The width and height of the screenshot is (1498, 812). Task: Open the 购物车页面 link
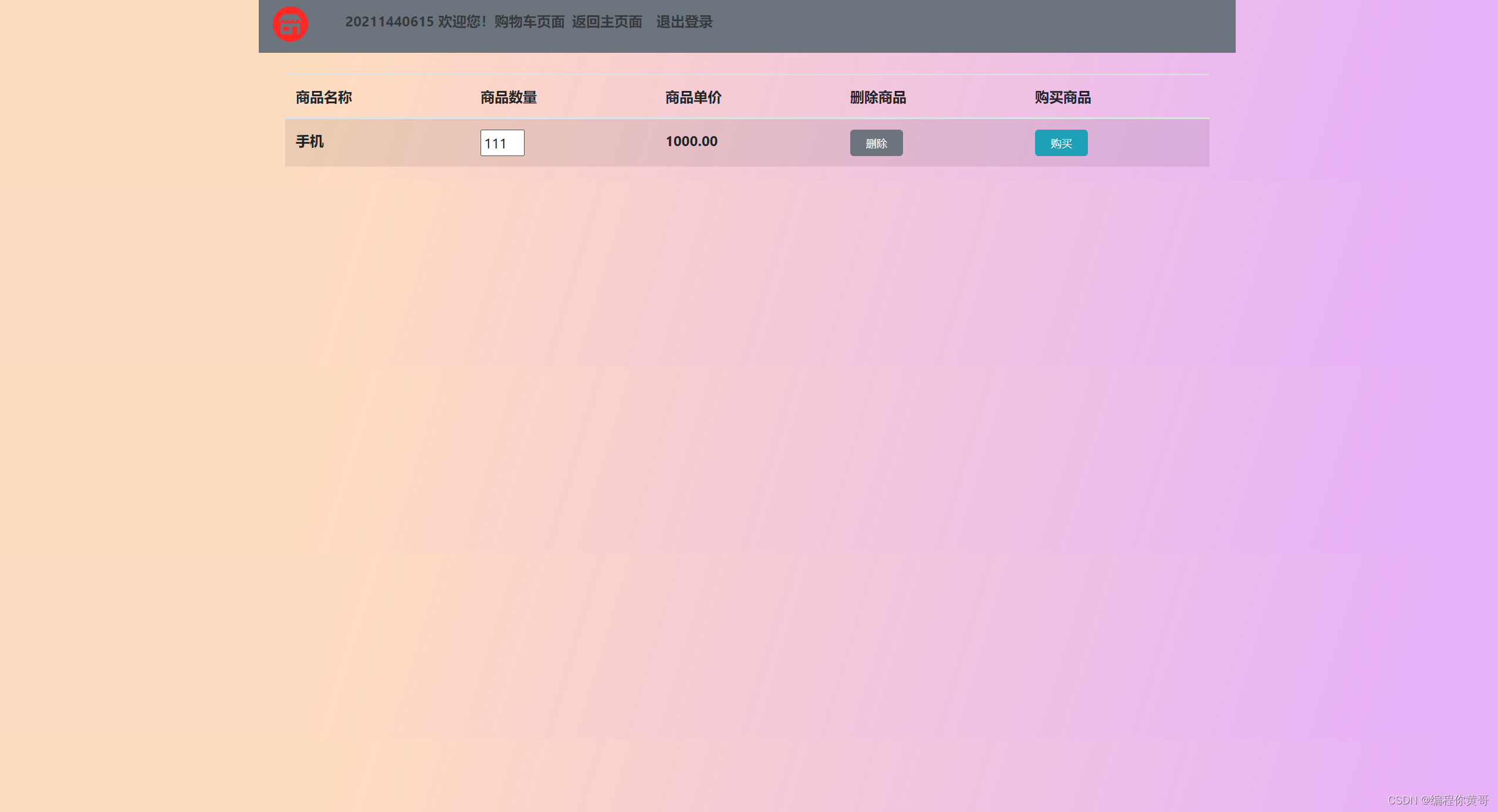(529, 22)
